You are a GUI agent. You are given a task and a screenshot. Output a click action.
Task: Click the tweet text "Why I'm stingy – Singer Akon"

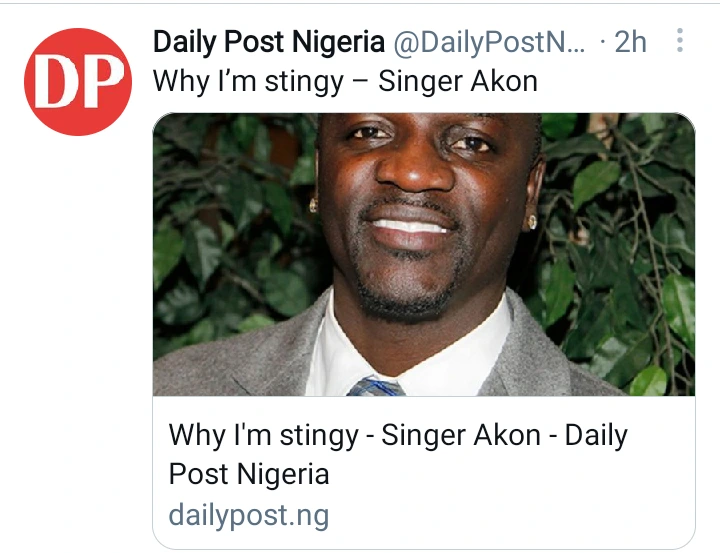[x=345, y=81]
